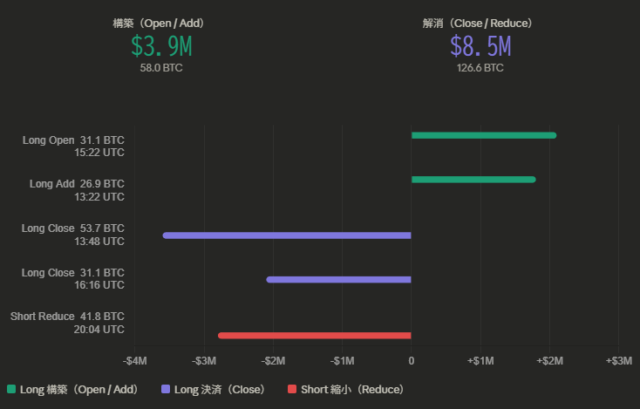
Task: Click the $8.5M close/reduce total
Action: point(480,46)
